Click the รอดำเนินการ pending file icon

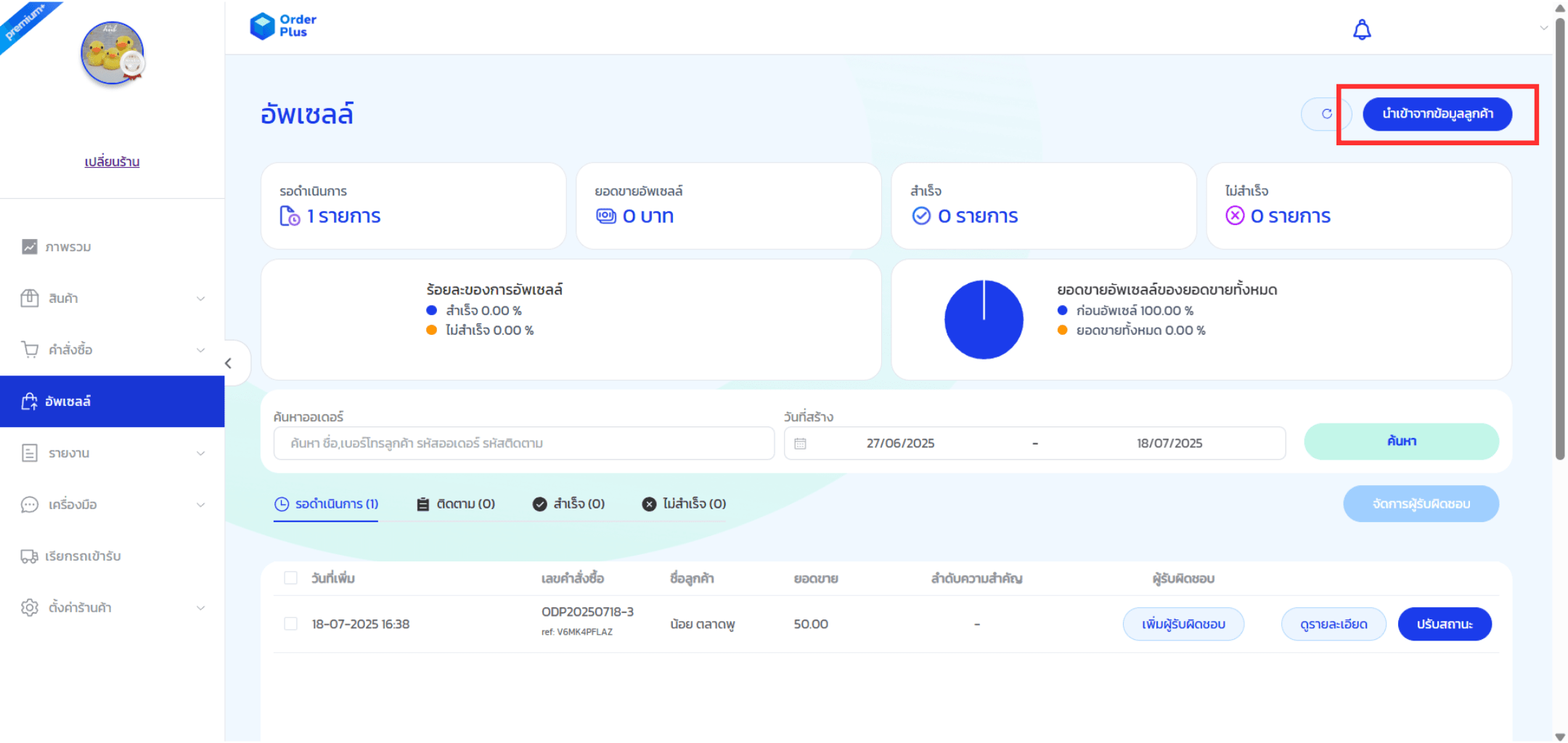click(x=290, y=216)
